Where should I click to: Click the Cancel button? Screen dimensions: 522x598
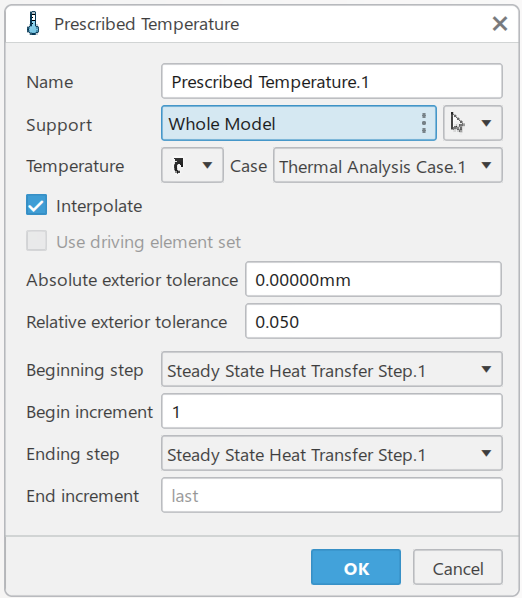[x=458, y=567]
